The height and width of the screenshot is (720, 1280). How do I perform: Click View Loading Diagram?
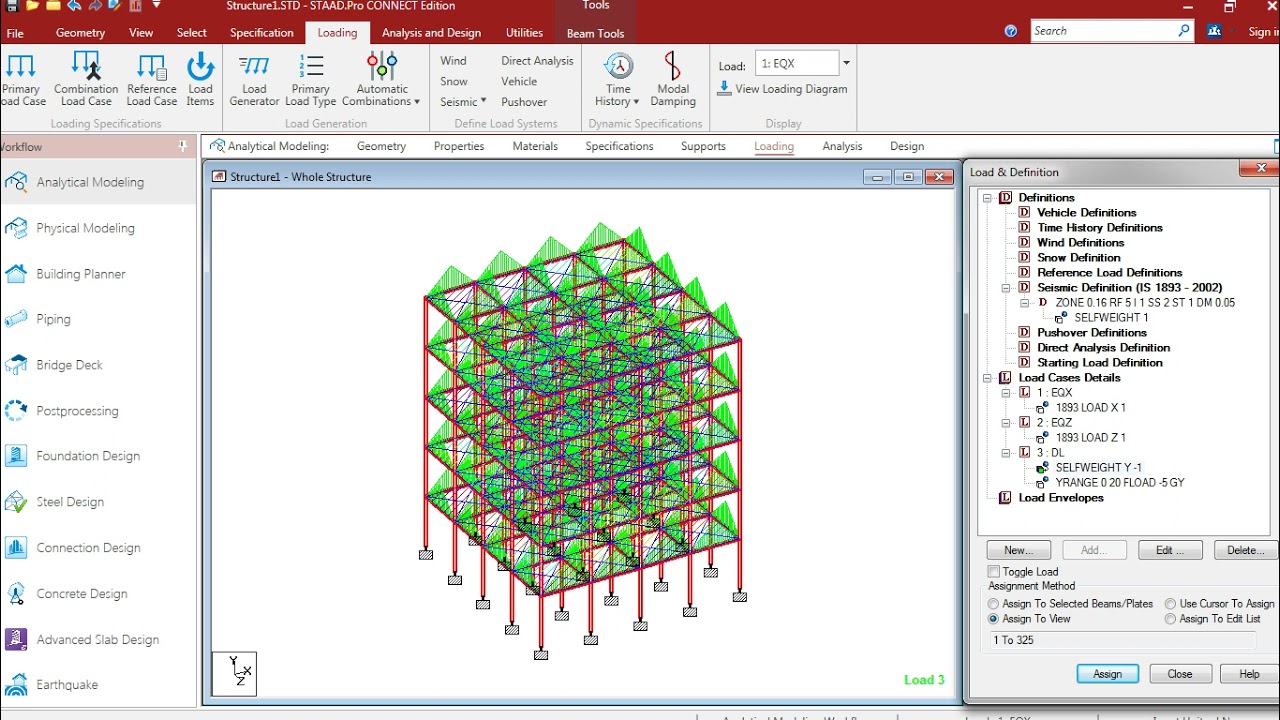(782, 89)
